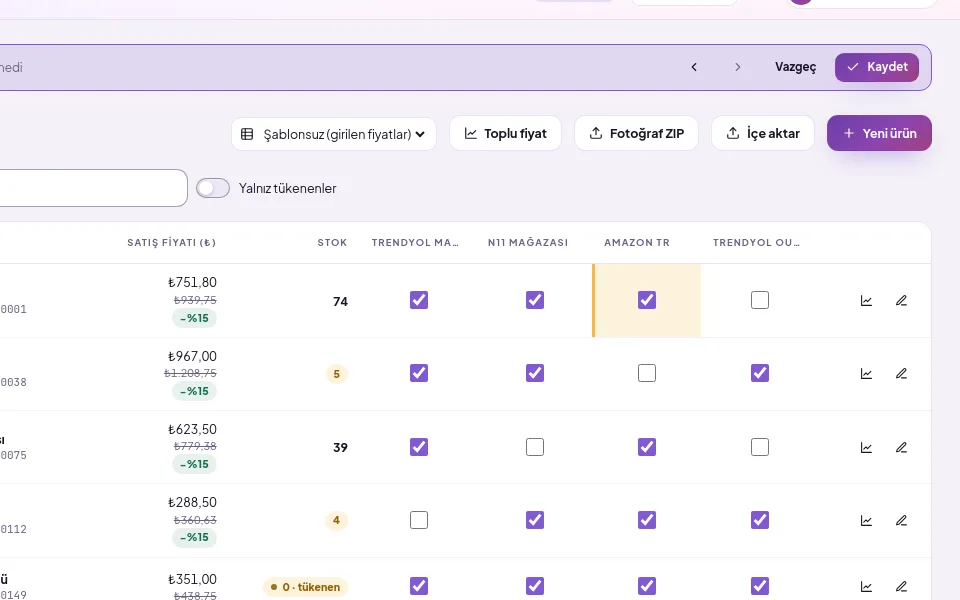Click the search input field

click(x=92, y=188)
